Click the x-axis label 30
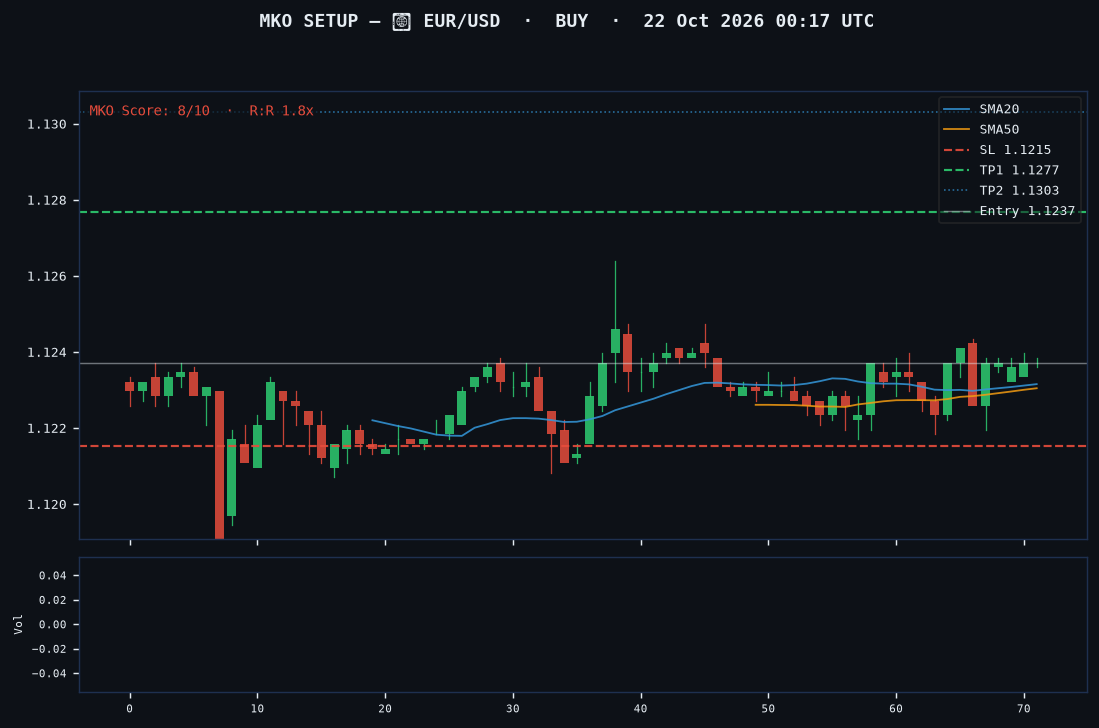This screenshot has height=728, width=1099. click(513, 709)
